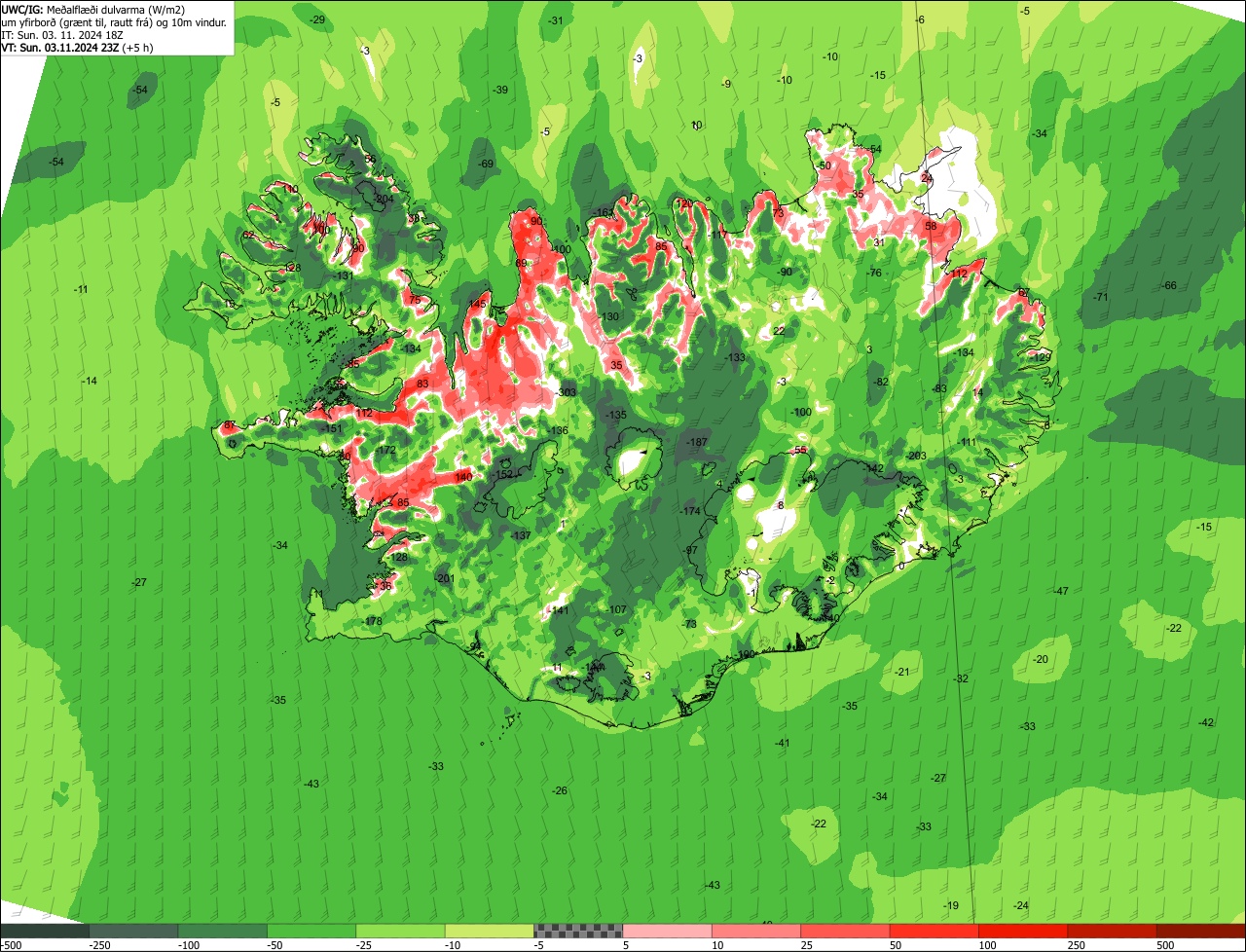Click the '145' value on the map
The width and height of the screenshot is (1246, 952).
[477, 305]
